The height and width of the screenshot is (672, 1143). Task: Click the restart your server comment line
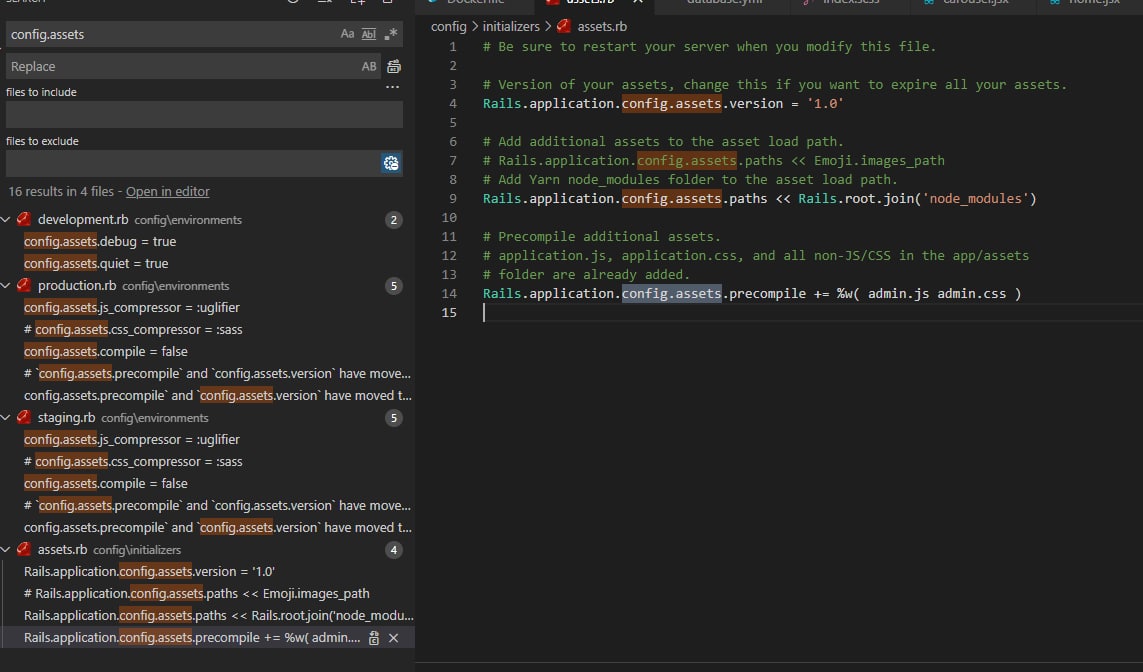coord(709,47)
